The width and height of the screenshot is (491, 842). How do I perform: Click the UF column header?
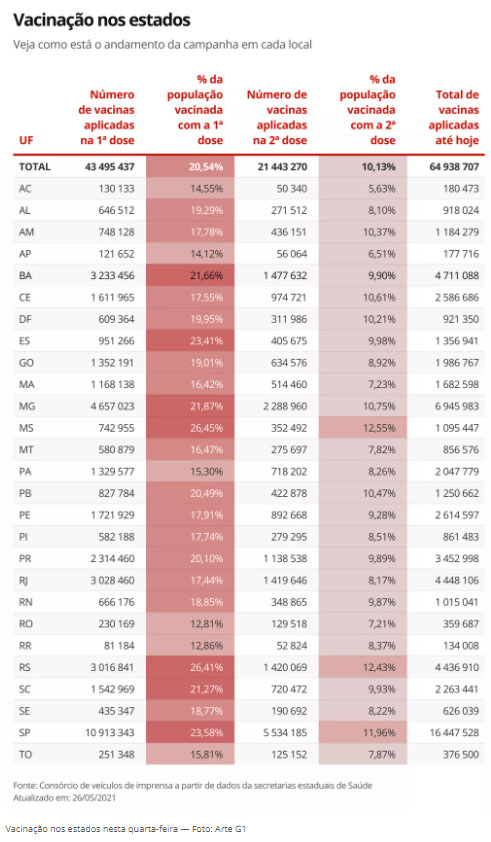tap(26, 140)
